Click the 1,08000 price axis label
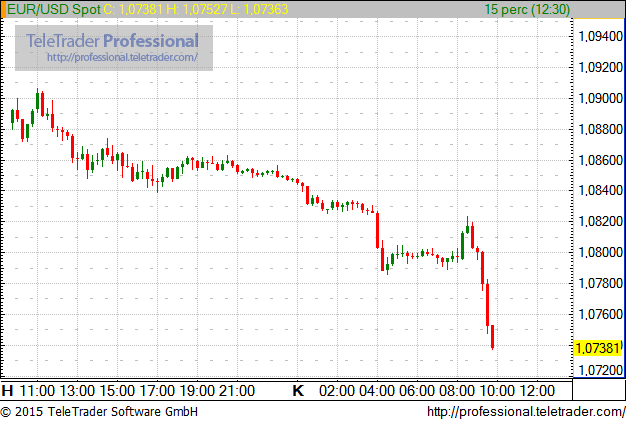 (600, 252)
